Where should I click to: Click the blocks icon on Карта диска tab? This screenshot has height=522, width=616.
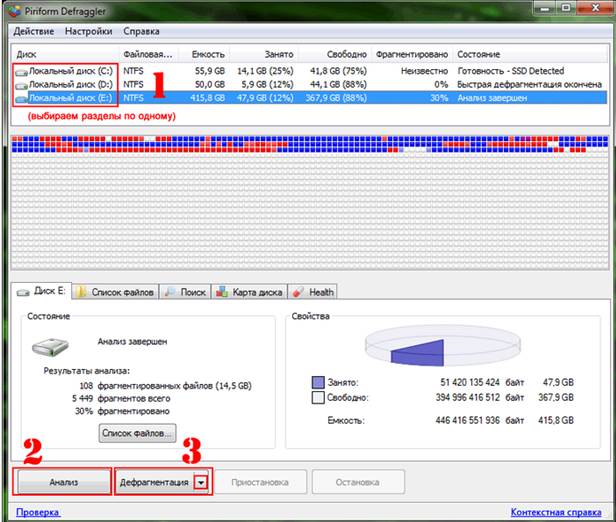[x=222, y=292]
